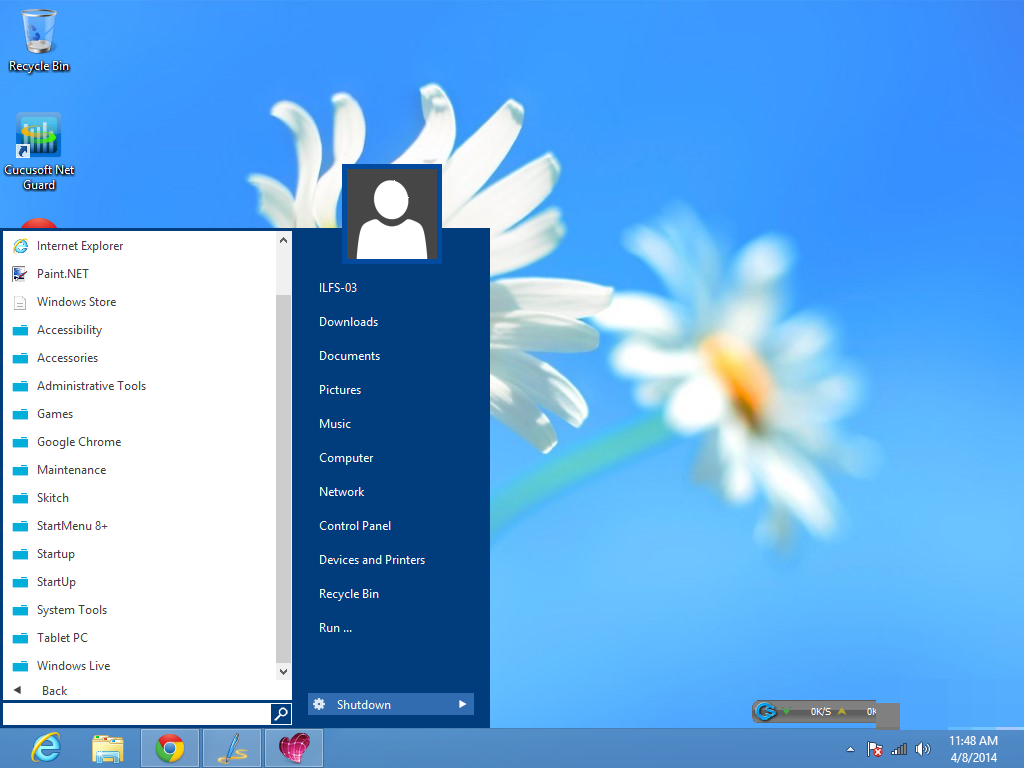Expand the Administrative Tools folder
This screenshot has width=1024, height=768.
[x=91, y=386]
